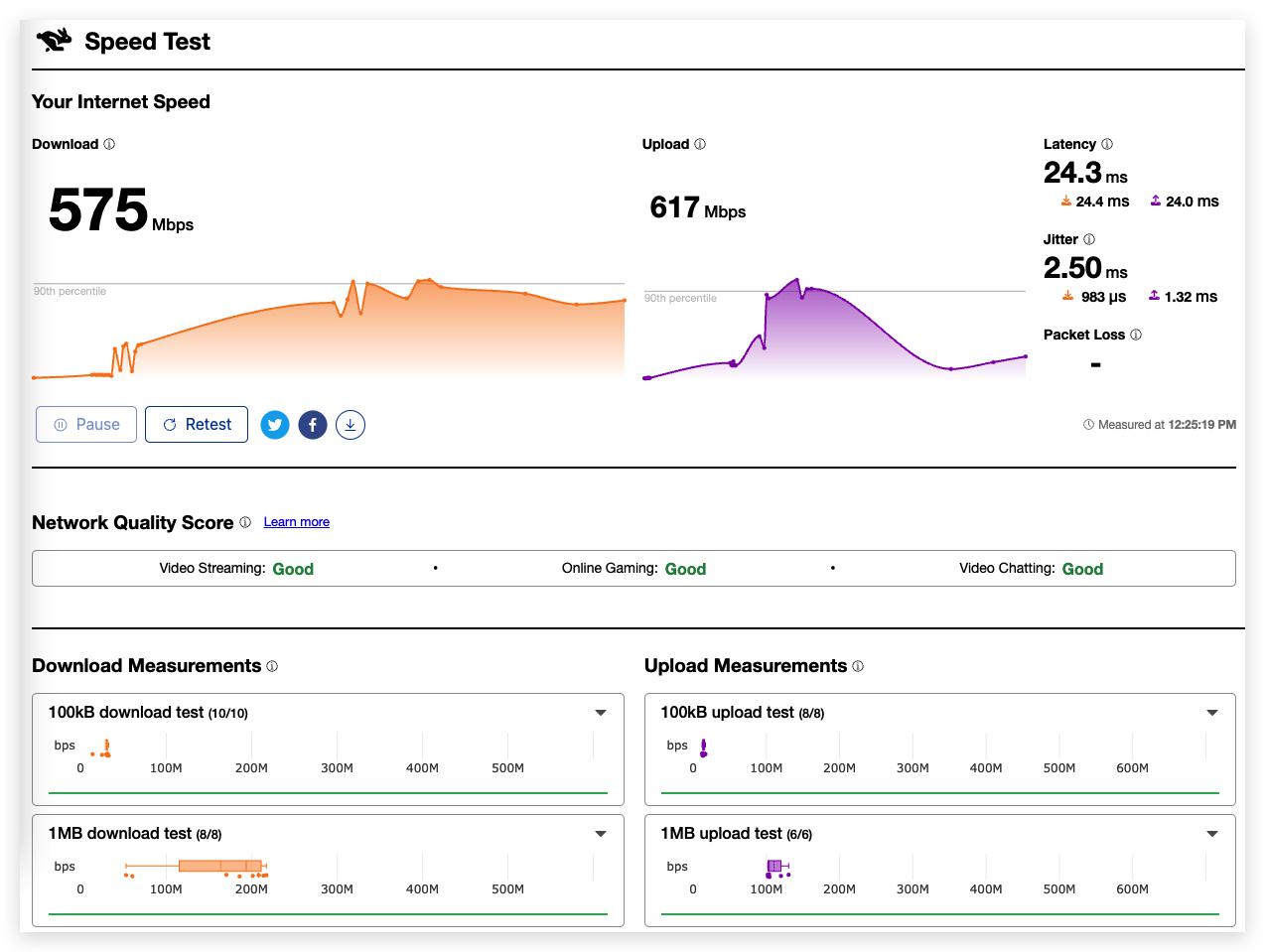The height and width of the screenshot is (952, 1265).
Task: Click the Network Quality Score info icon
Action: [x=245, y=522]
